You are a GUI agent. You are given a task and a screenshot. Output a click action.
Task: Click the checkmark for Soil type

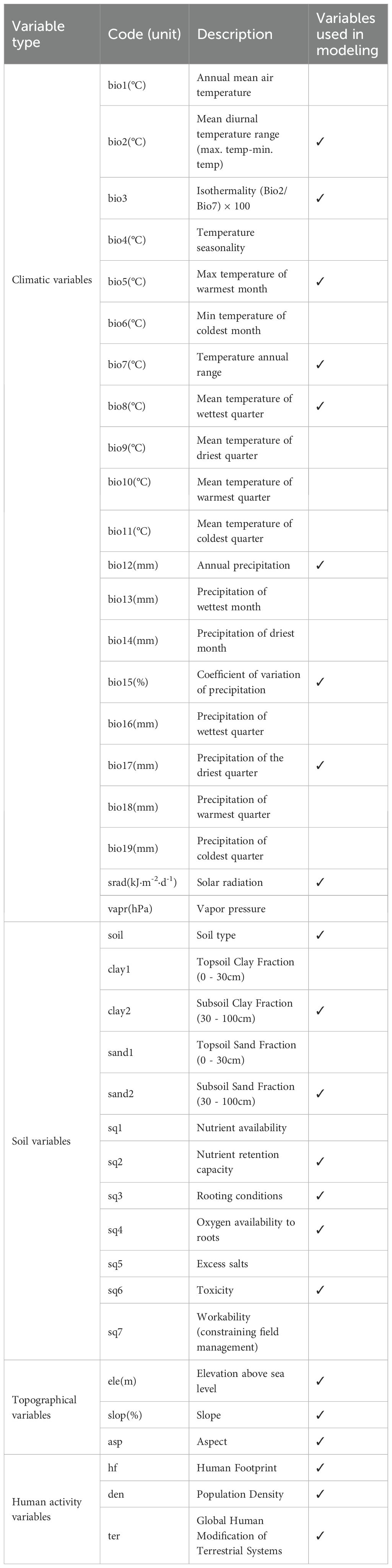(x=320, y=935)
